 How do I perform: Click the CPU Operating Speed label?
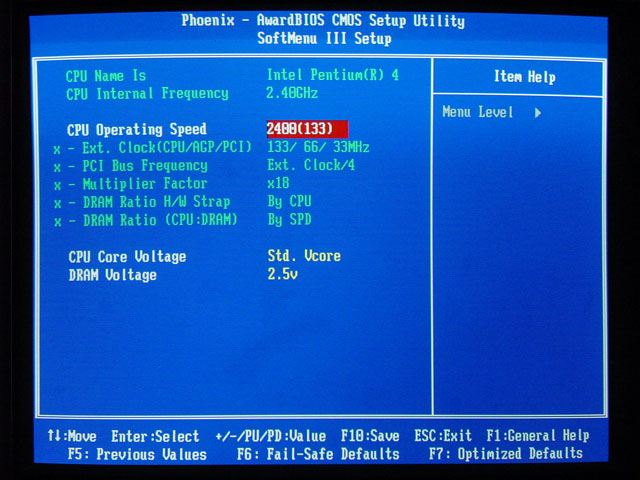pos(137,130)
